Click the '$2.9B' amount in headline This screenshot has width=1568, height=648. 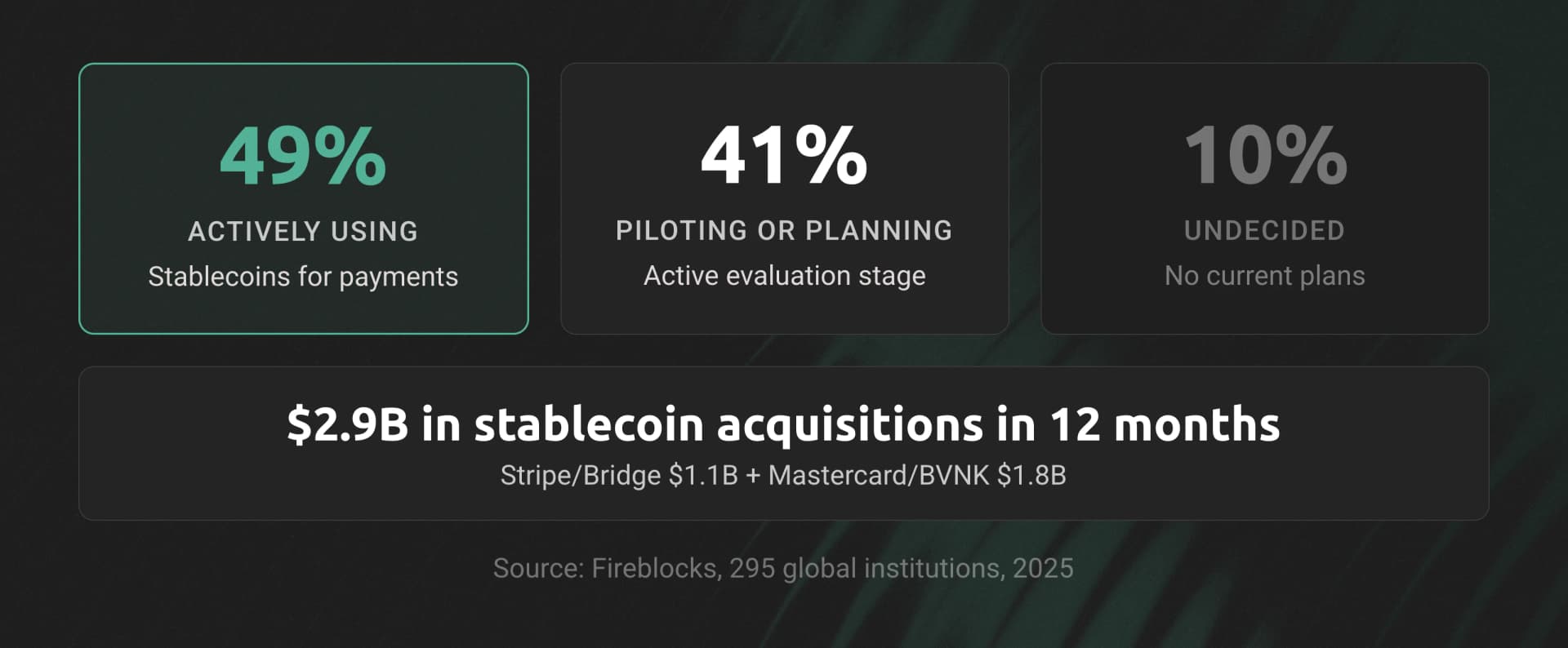coord(347,424)
